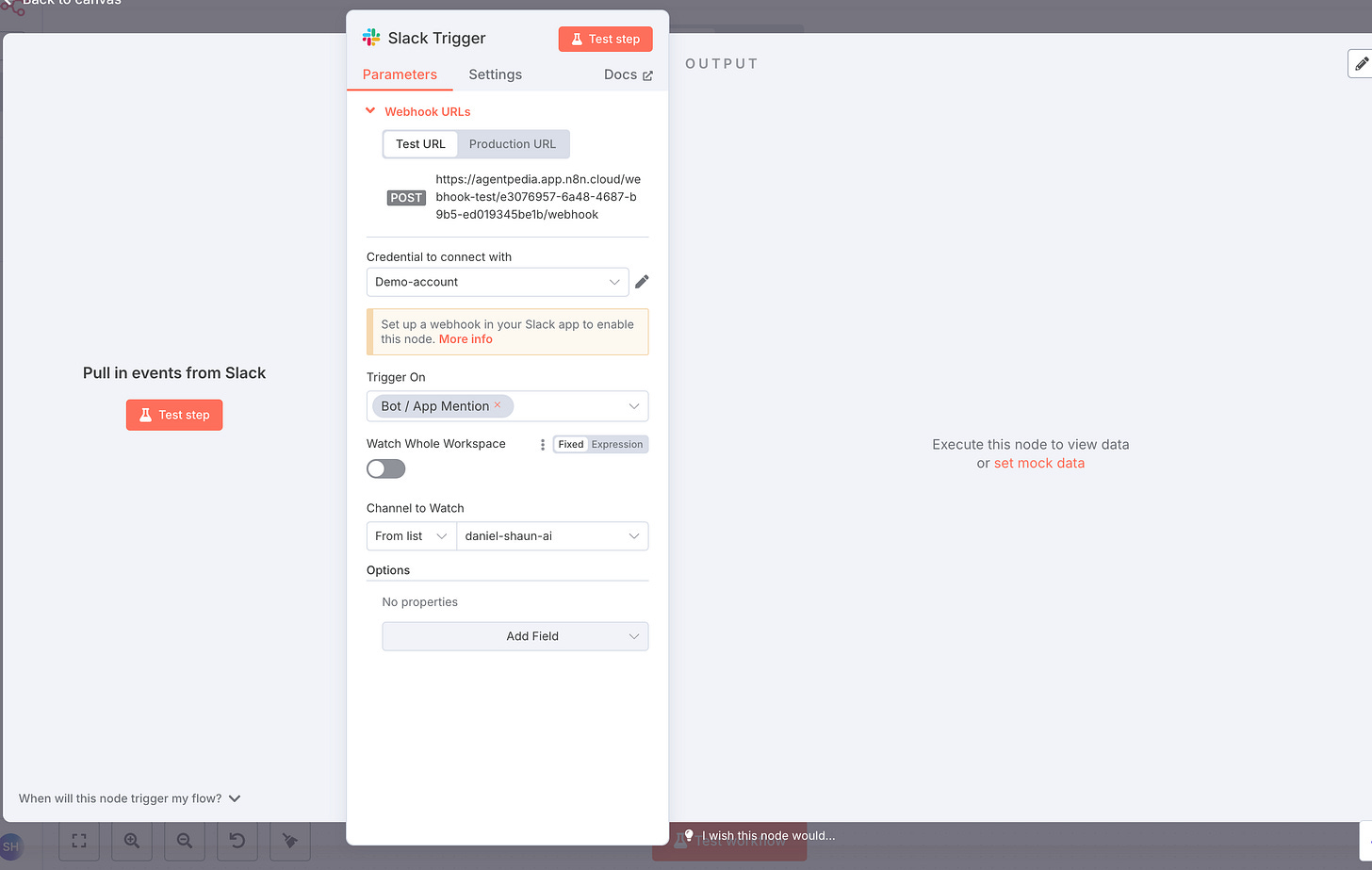Screen dimensions: 1372x870
Task: Click the POST method badge
Action: point(406,198)
